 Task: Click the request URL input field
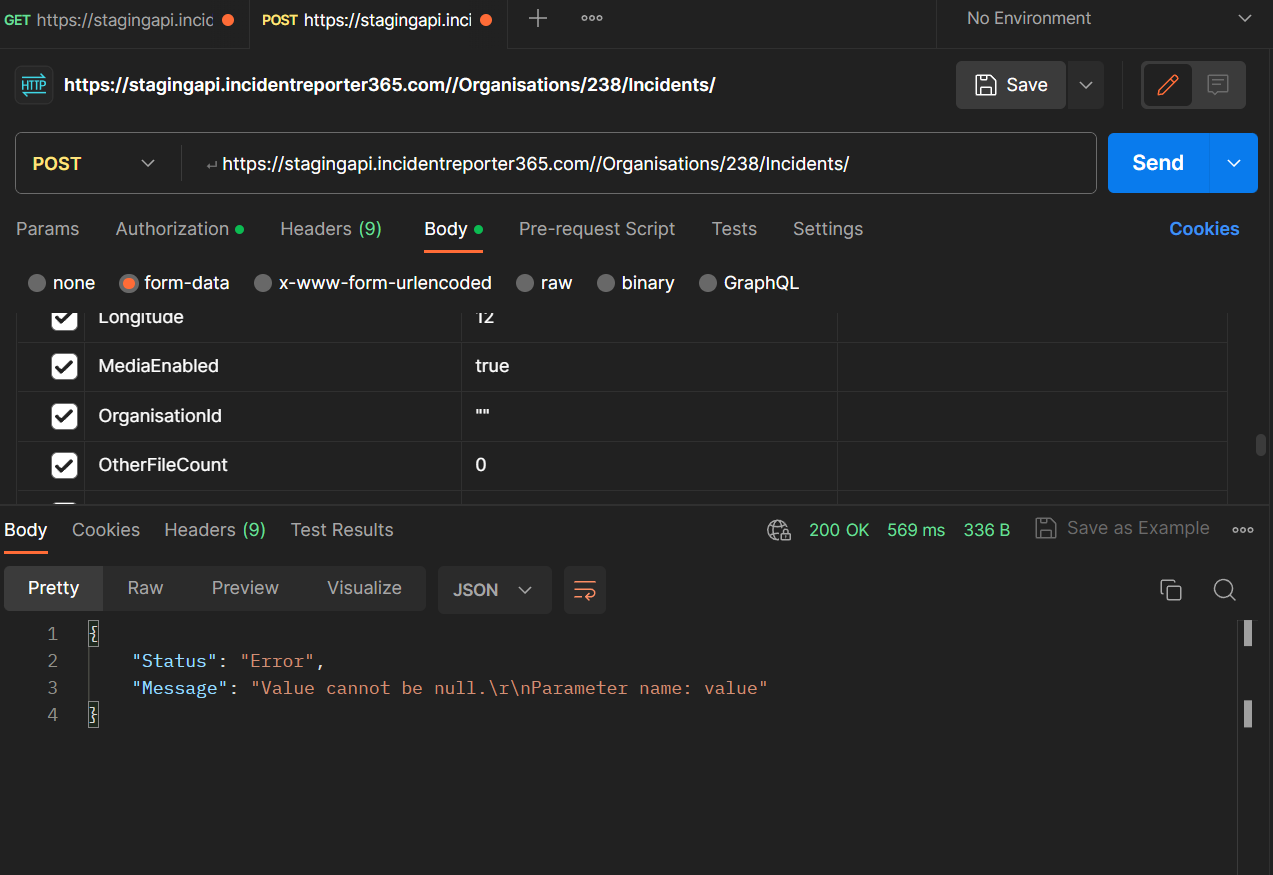(640, 164)
